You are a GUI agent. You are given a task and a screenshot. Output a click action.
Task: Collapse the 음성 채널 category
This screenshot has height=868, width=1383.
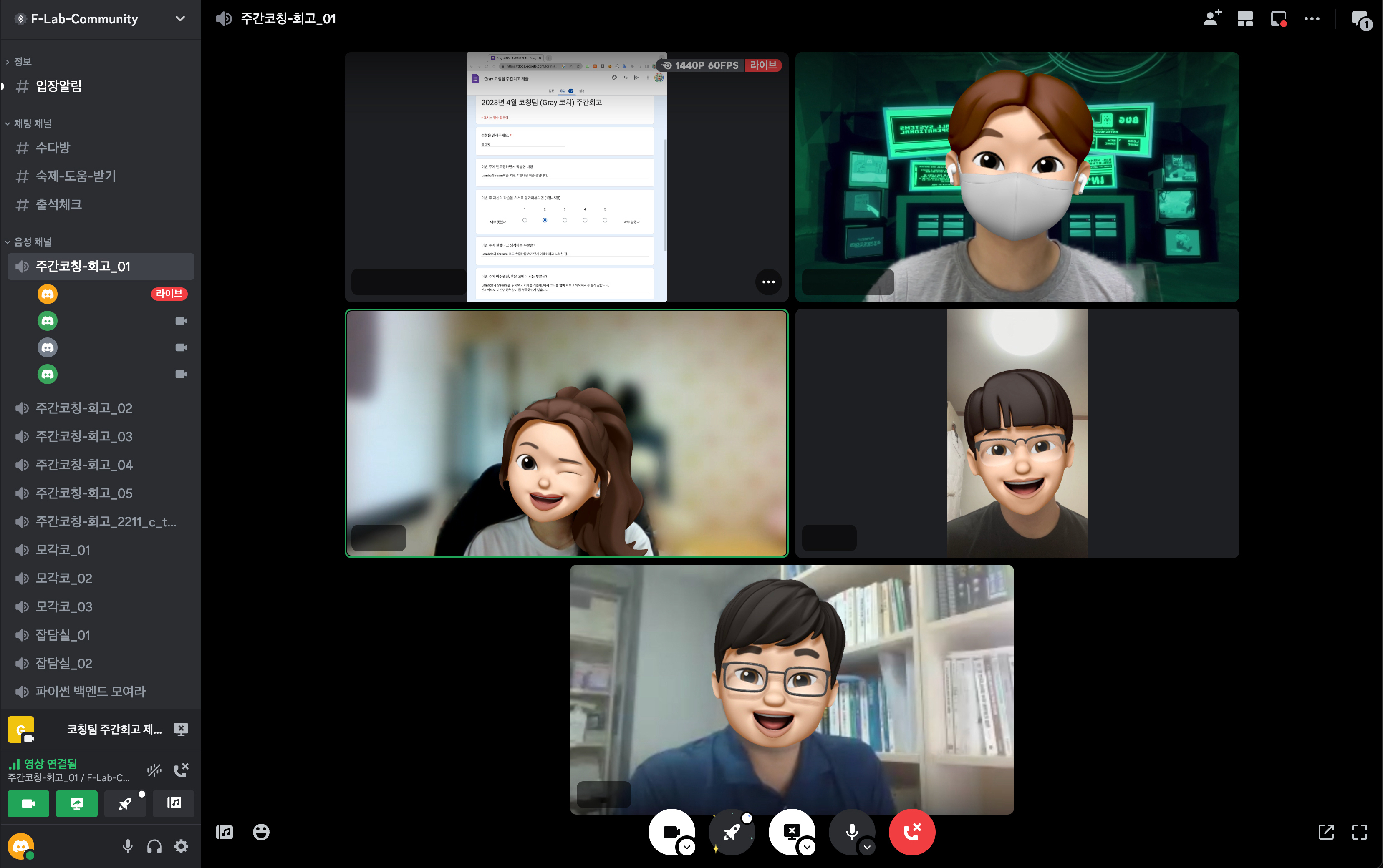pyautogui.click(x=32, y=242)
